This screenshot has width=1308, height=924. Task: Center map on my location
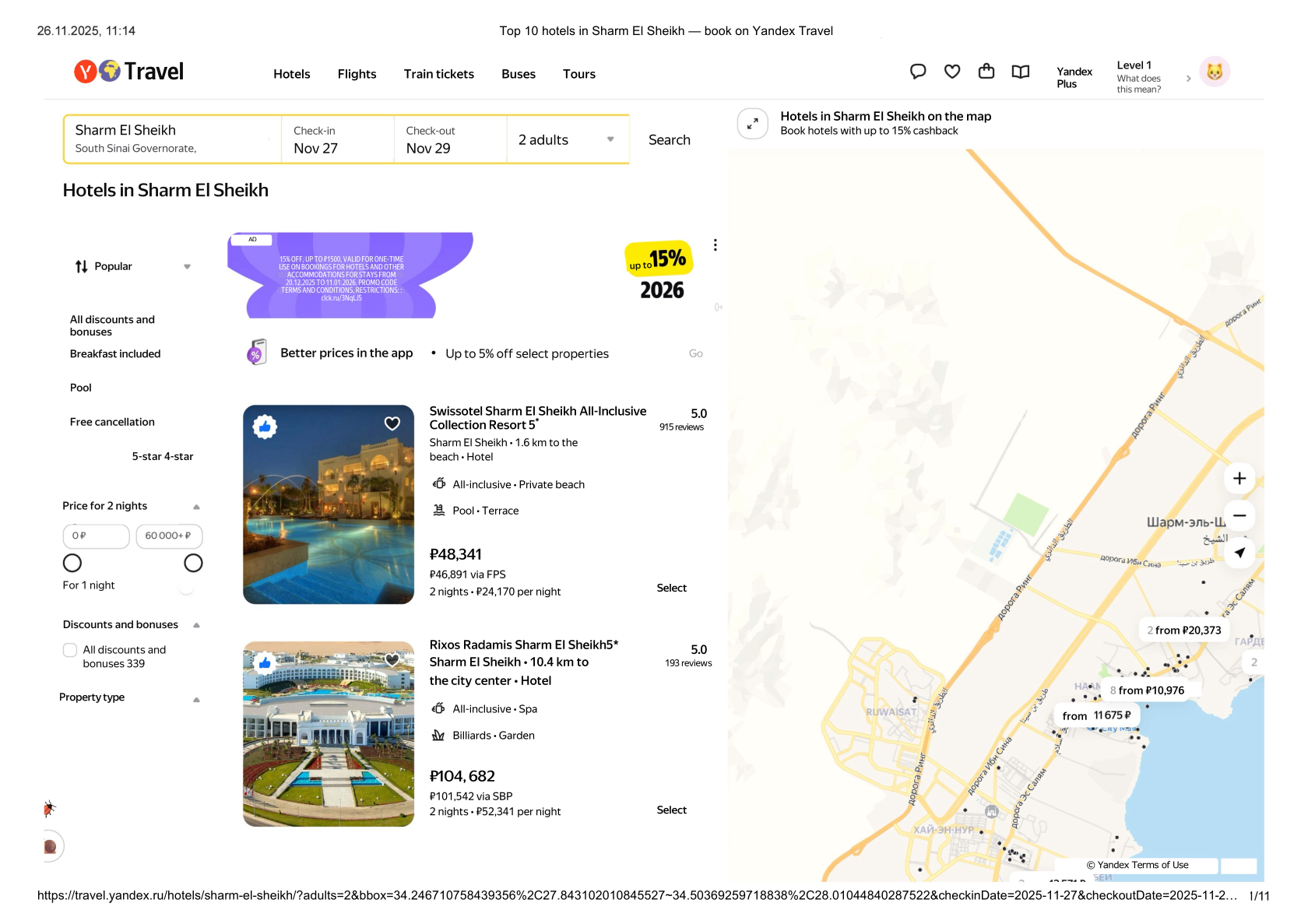[x=1239, y=553]
